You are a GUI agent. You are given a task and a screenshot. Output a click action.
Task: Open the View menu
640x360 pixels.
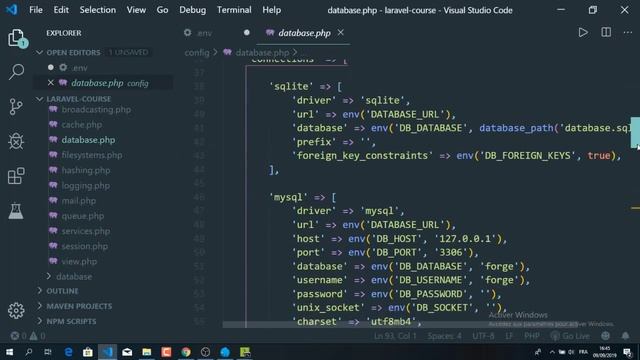[x=136, y=10]
